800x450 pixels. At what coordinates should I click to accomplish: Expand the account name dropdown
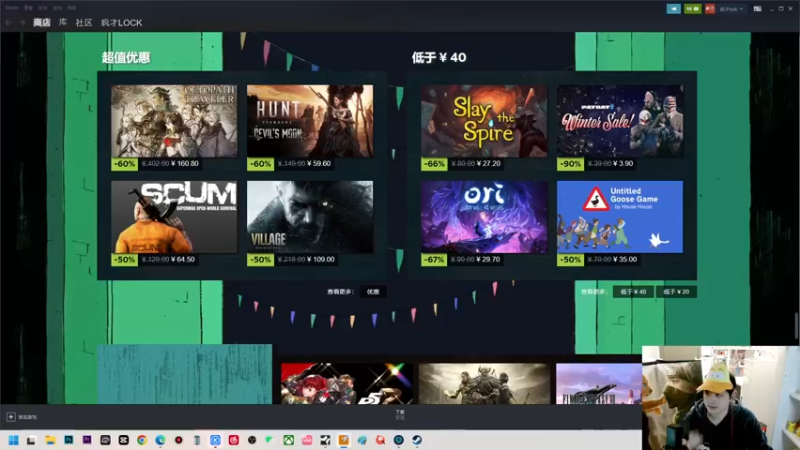pos(731,9)
